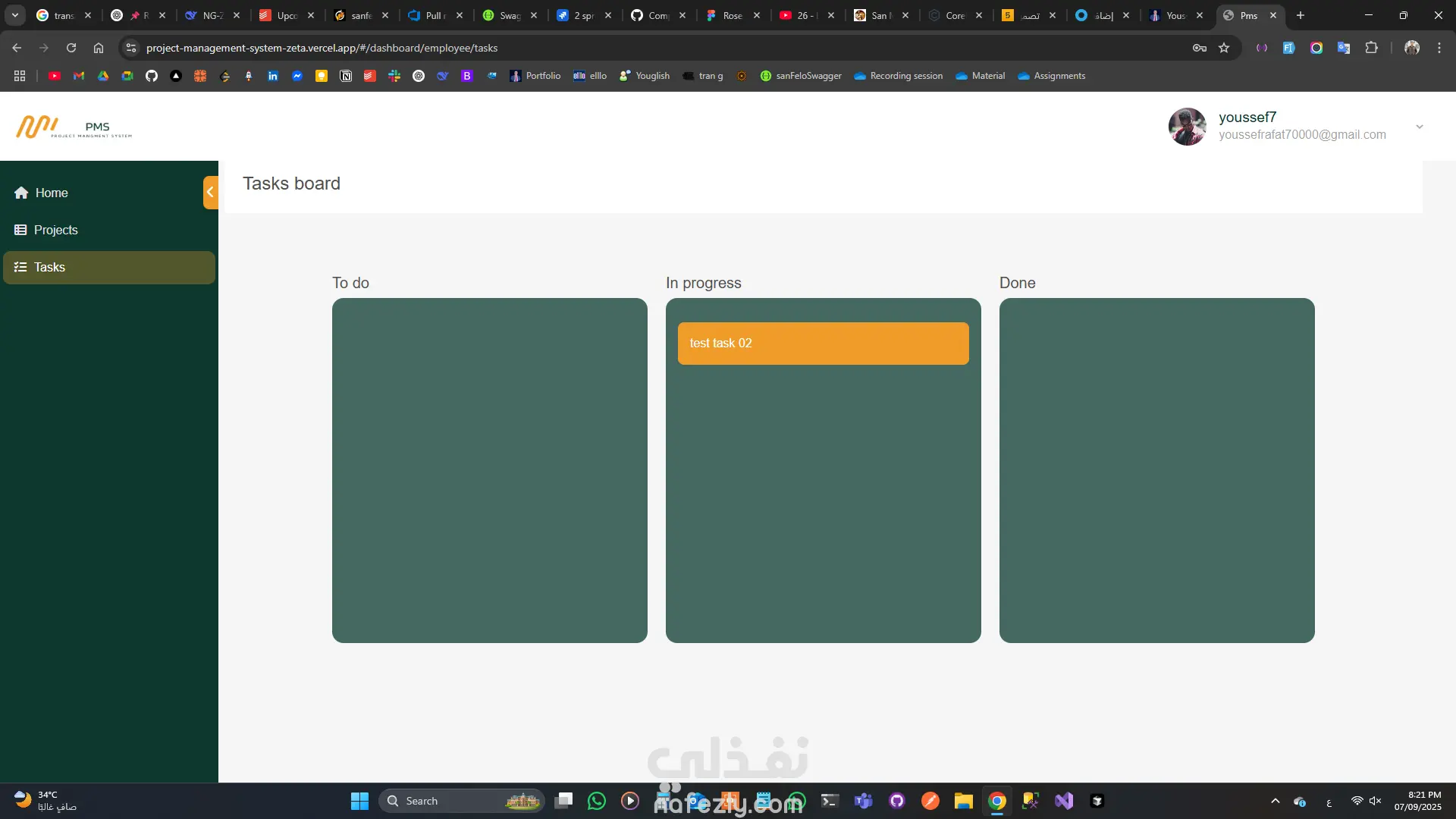Open the browser extensions puzzle icon
Screen dimensions: 1456x819
pos(1371,48)
